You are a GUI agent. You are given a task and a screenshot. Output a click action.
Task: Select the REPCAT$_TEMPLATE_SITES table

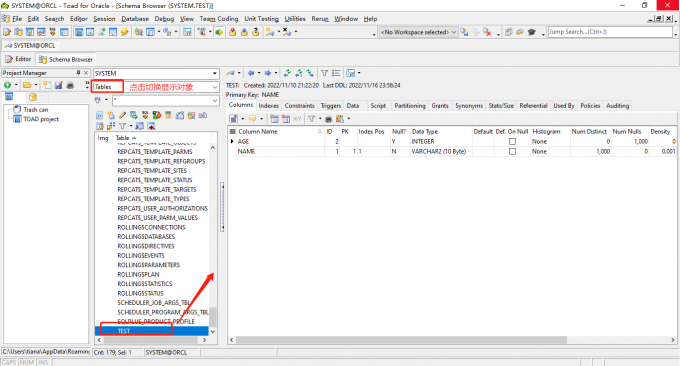[x=152, y=170]
